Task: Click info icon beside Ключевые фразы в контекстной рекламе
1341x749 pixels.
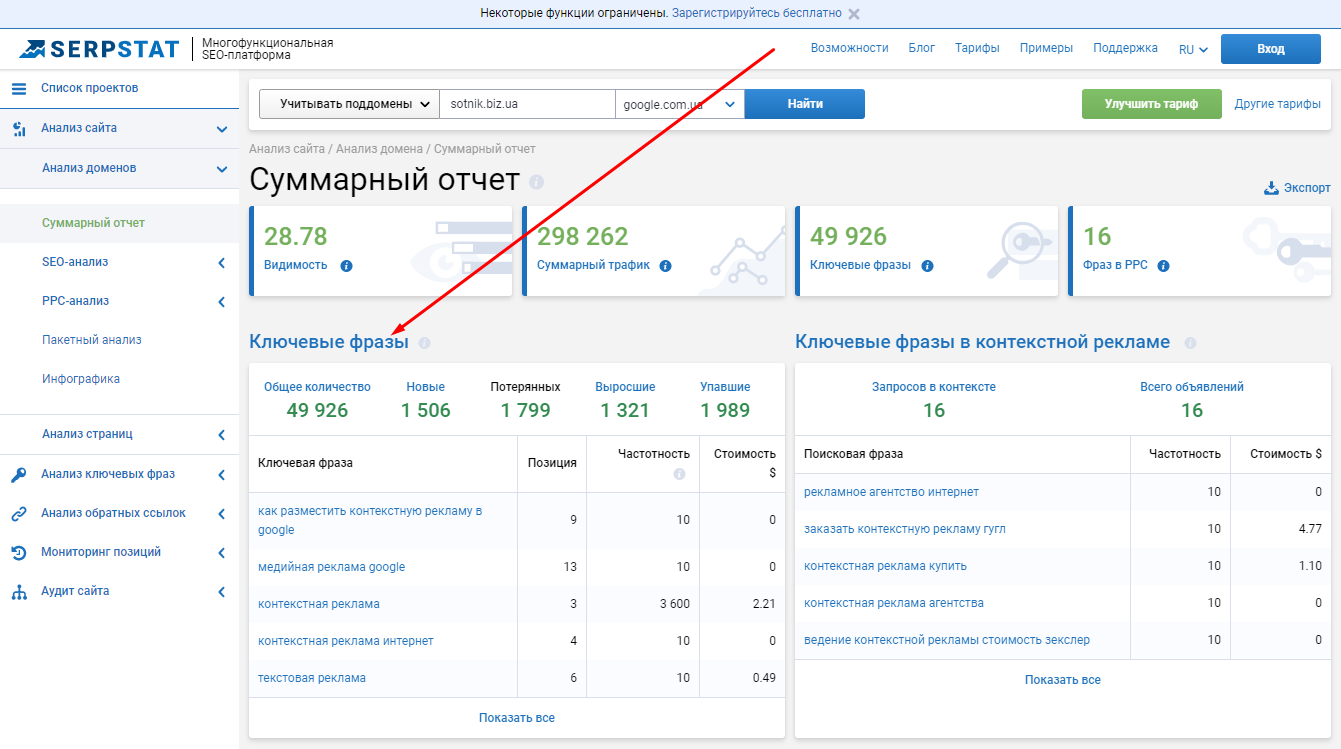Action: coord(1190,343)
